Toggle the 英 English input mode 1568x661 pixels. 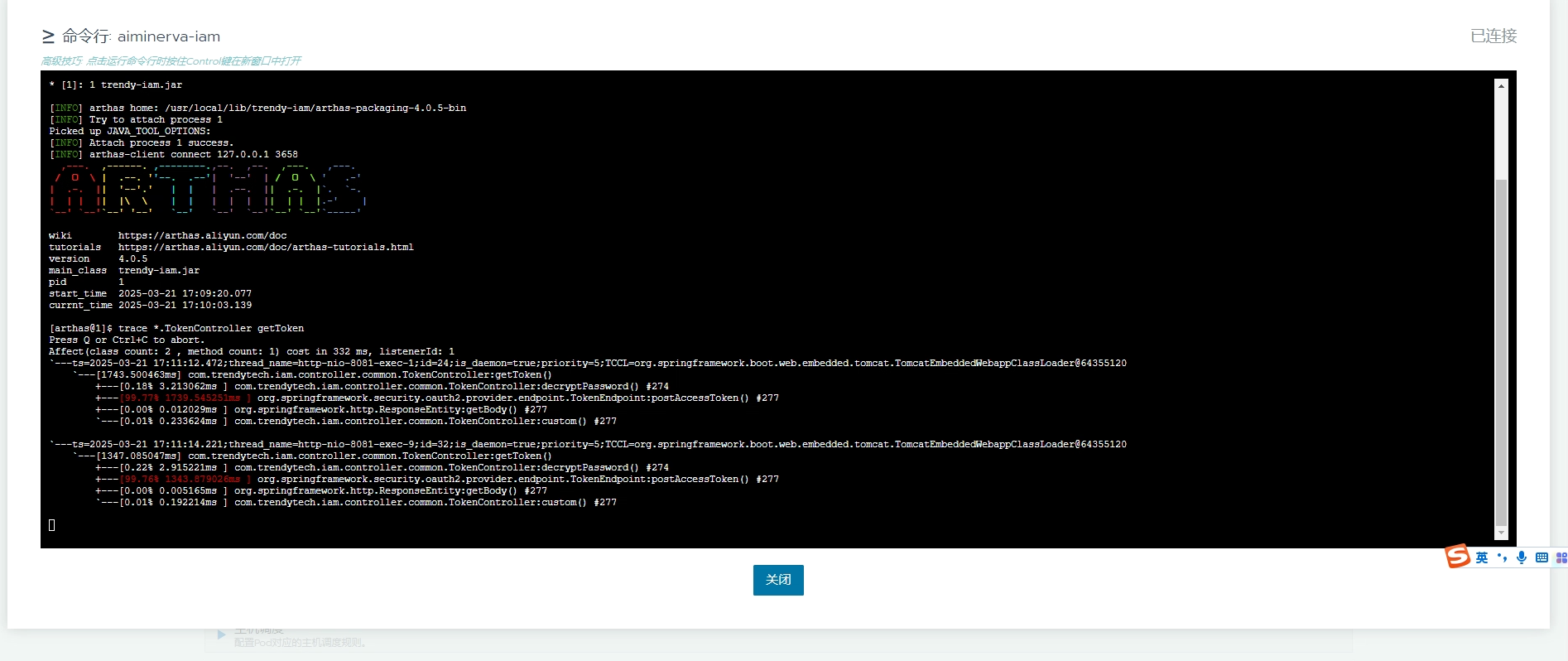pyautogui.click(x=1482, y=557)
